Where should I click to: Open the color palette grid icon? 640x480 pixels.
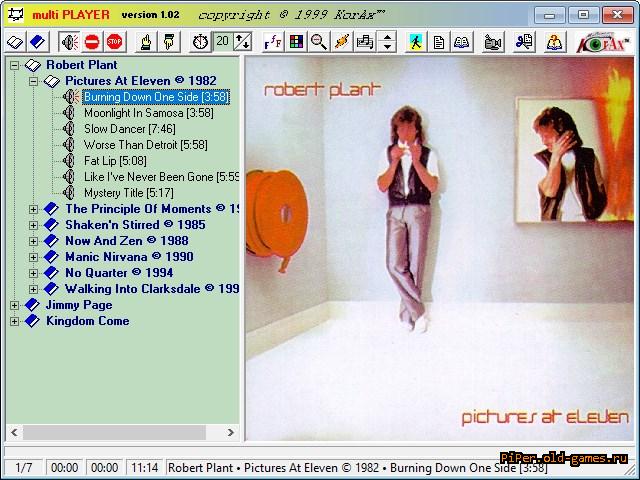(x=296, y=42)
